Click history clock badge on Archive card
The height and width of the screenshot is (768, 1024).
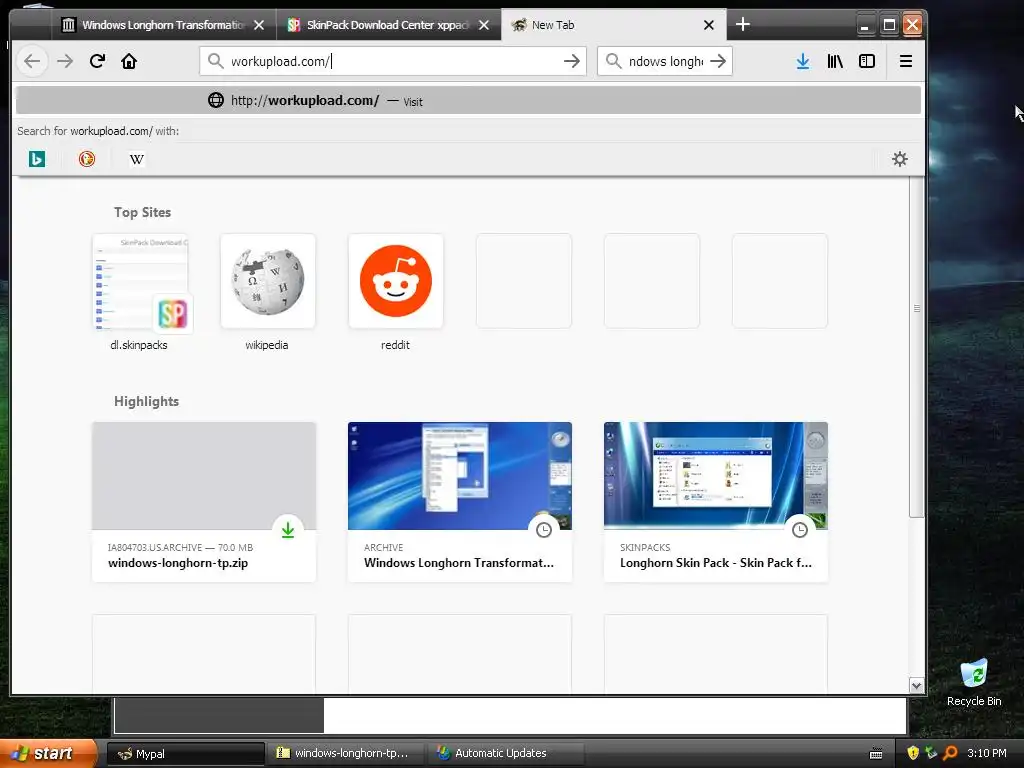[543, 530]
